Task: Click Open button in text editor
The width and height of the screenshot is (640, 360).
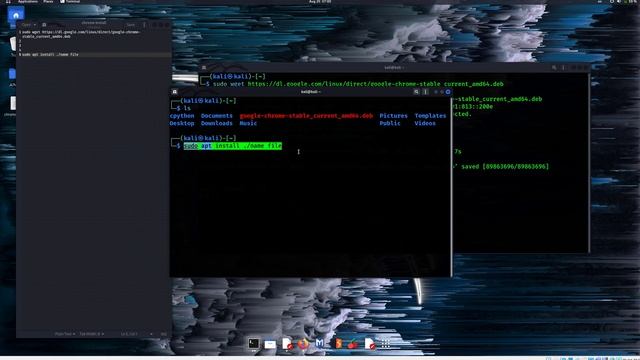Action: (26, 25)
